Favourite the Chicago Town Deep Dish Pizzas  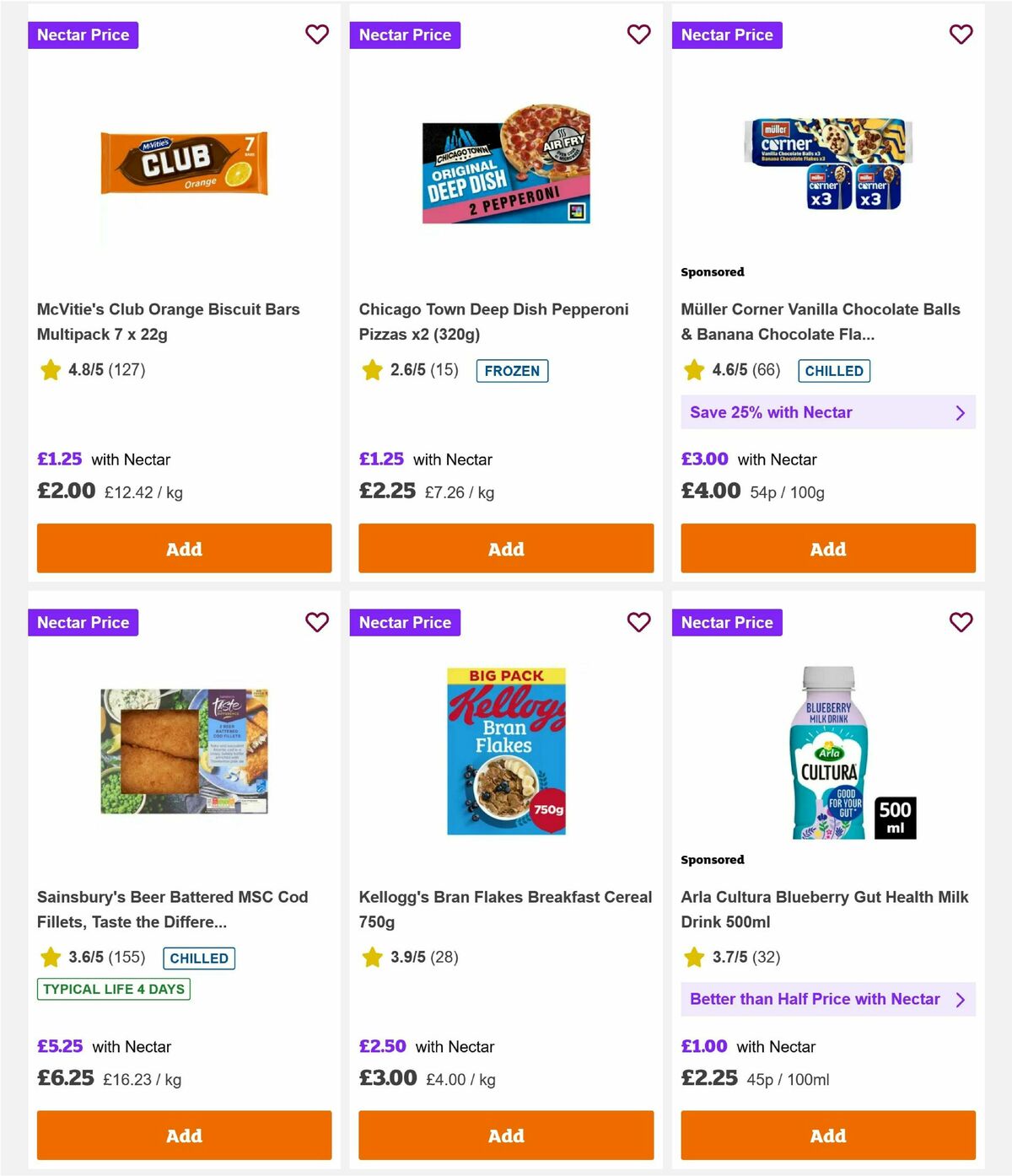[x=638, y=35]
